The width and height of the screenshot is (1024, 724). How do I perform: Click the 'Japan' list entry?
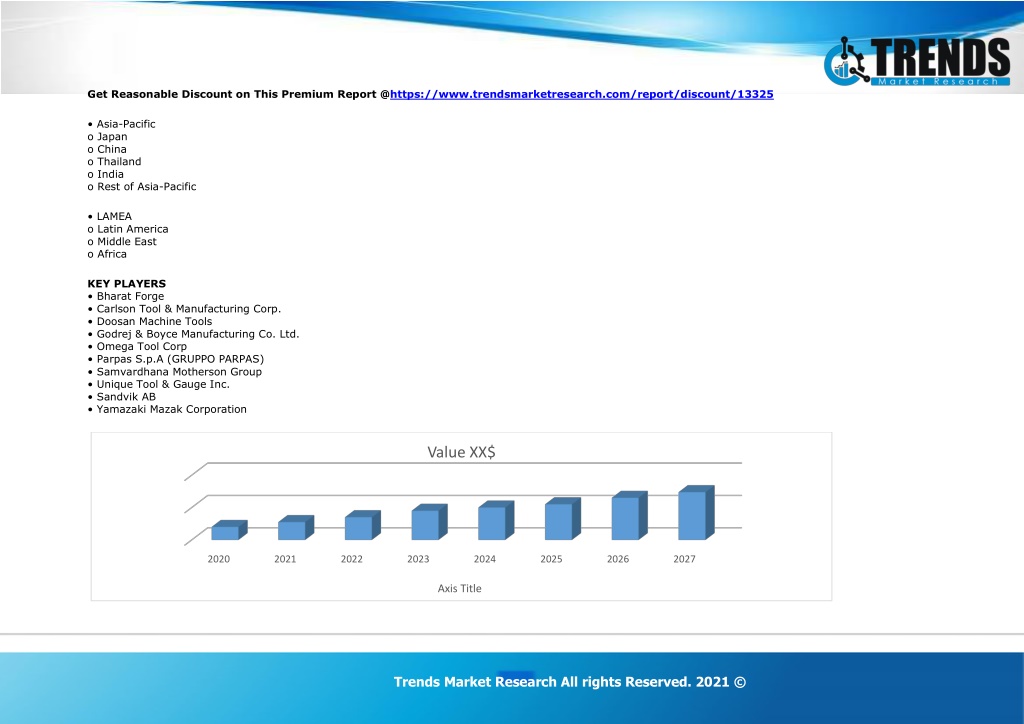[112, 136]
